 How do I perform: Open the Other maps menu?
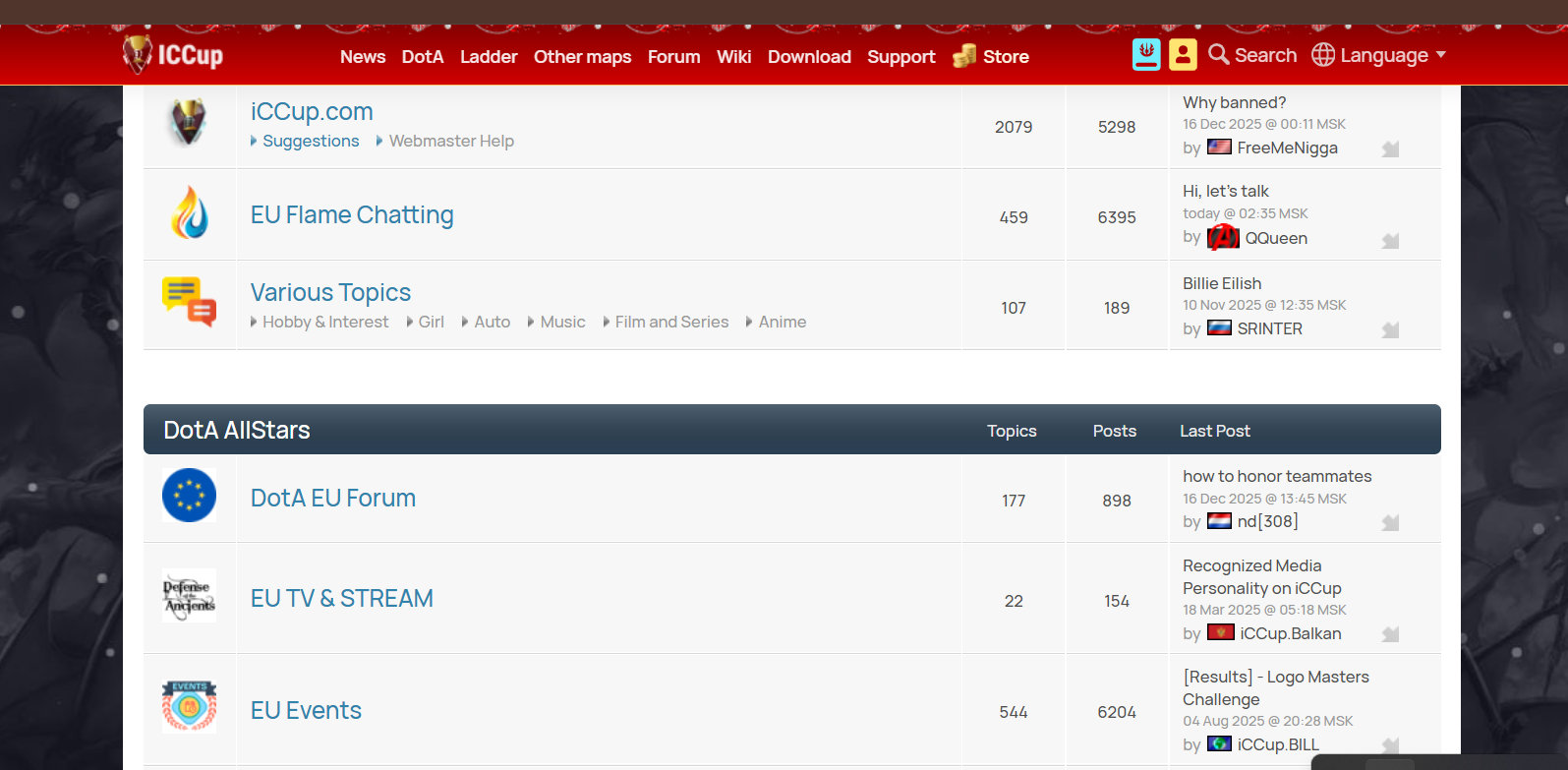point(582,57)
